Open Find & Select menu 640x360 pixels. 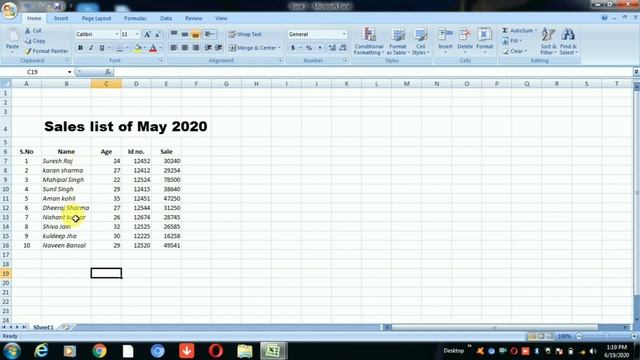point(568,41)
